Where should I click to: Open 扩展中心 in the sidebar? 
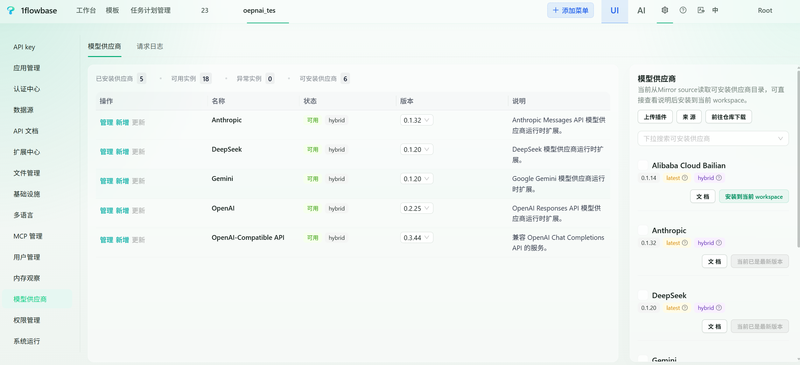pyautogui.click(x=27, y=152)
